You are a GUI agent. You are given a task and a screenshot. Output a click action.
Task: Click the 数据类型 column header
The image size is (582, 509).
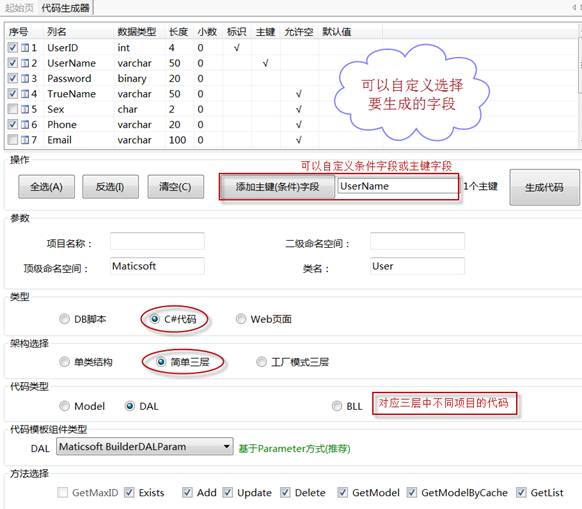[x=137, y=32]
